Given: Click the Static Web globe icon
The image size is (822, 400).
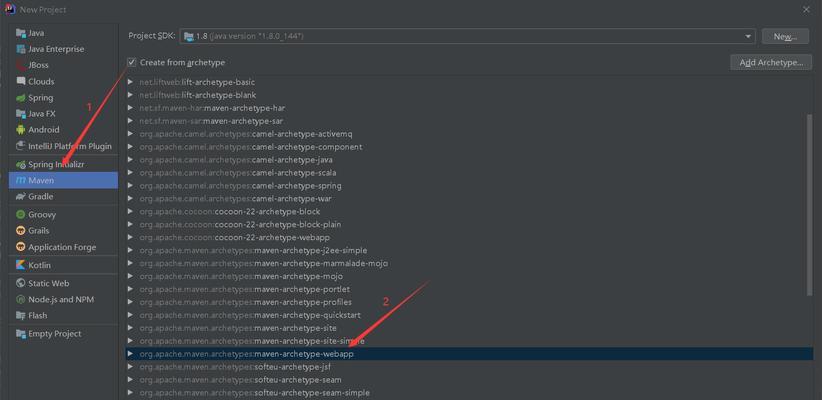Looking at the screenshot, I should coord(21,283).
